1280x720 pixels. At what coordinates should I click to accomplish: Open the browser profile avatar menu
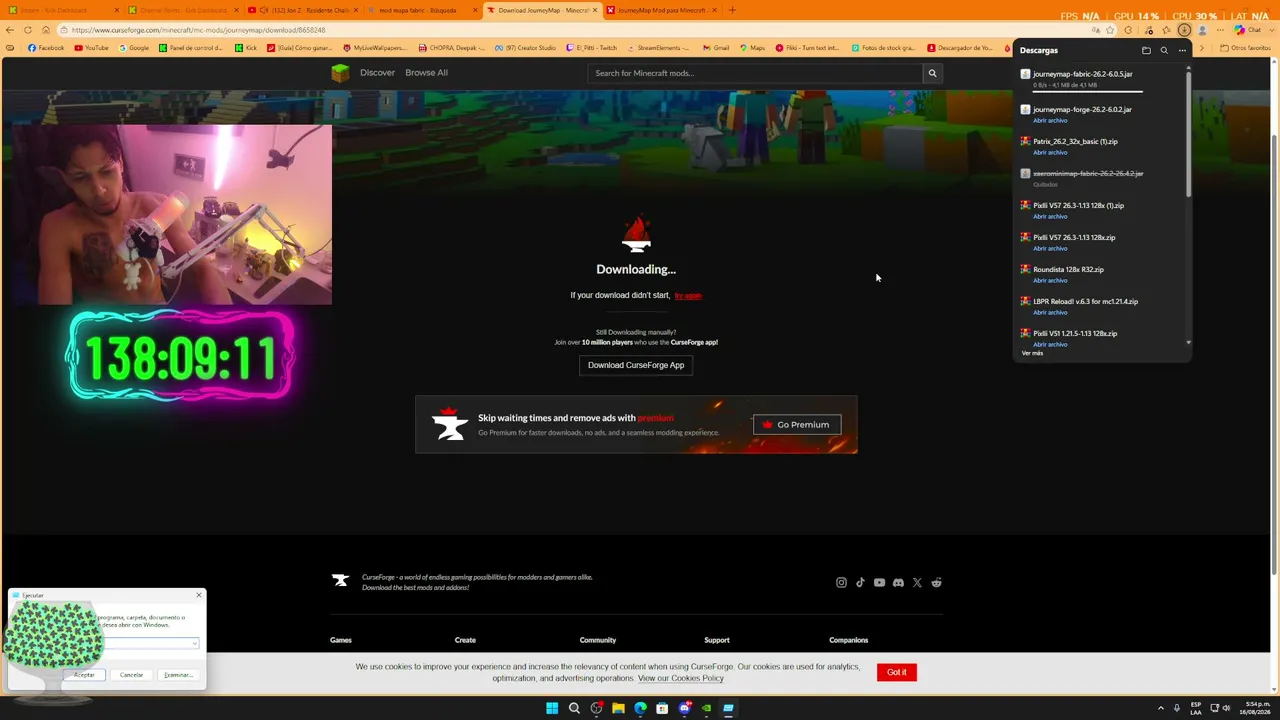coord(1202,30)
